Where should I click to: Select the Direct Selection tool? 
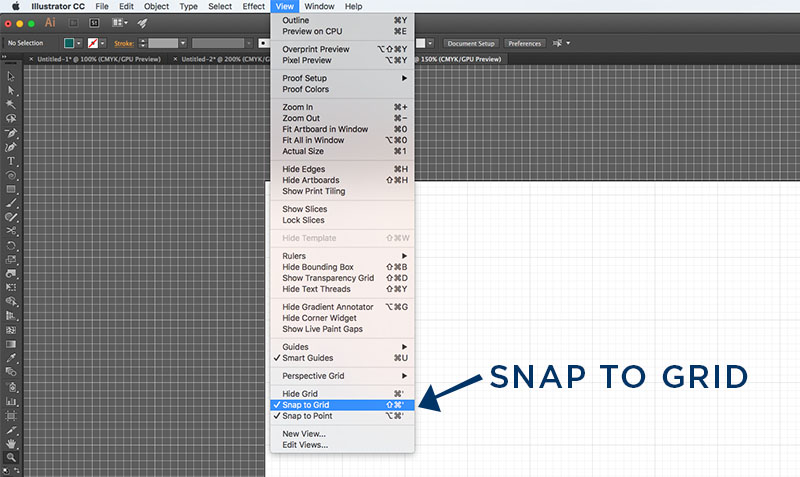coord(11,91)
